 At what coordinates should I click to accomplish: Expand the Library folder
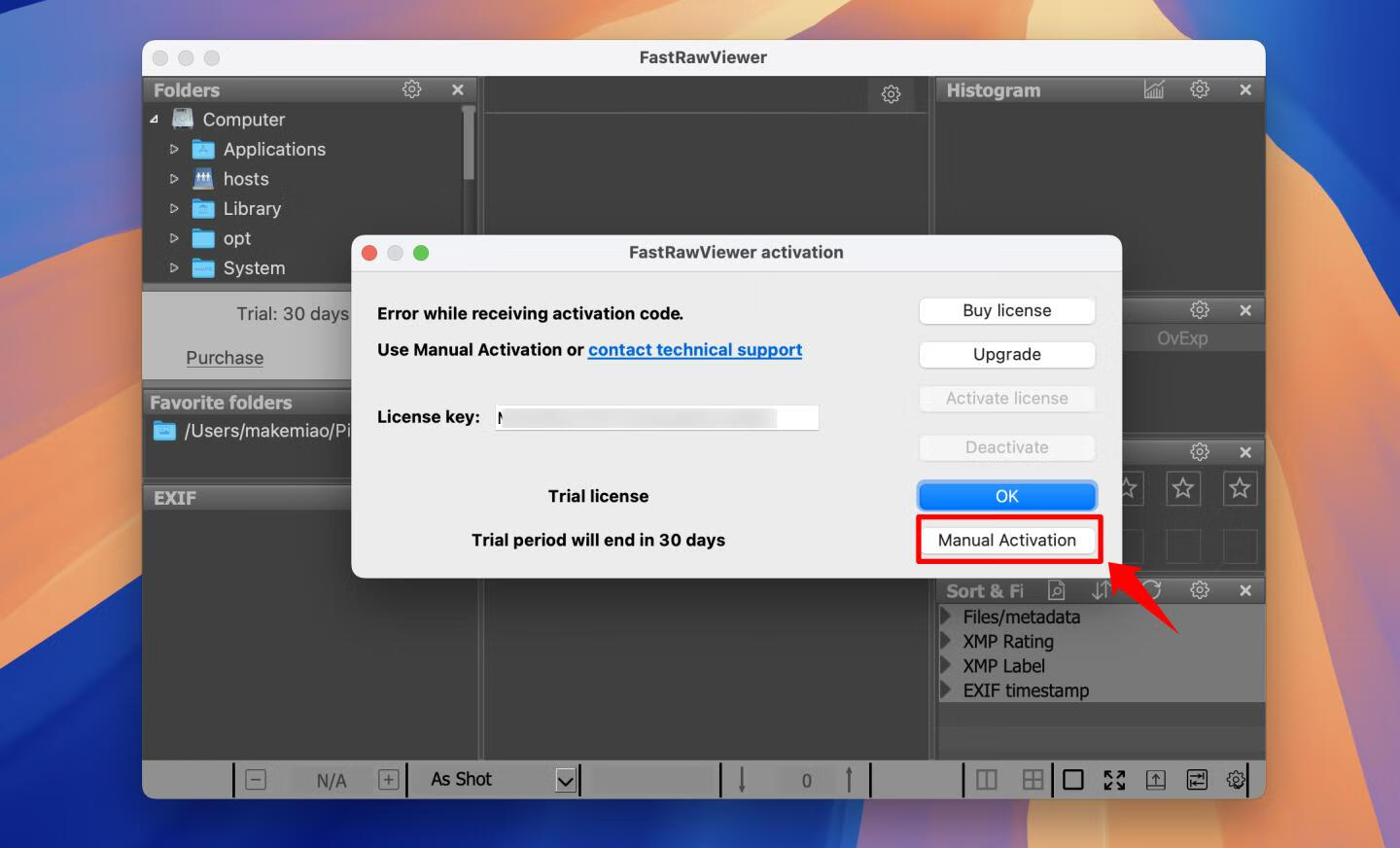[x=174, y=209]
